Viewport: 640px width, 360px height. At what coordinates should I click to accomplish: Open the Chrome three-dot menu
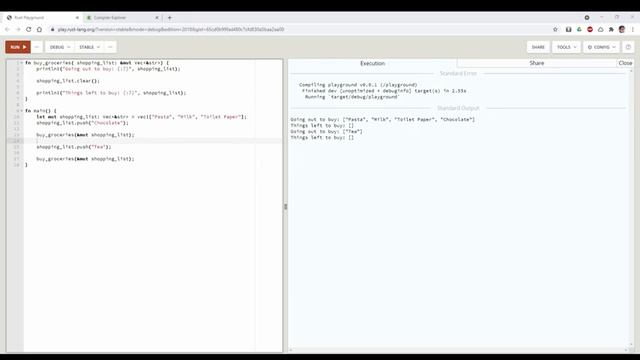633,29
